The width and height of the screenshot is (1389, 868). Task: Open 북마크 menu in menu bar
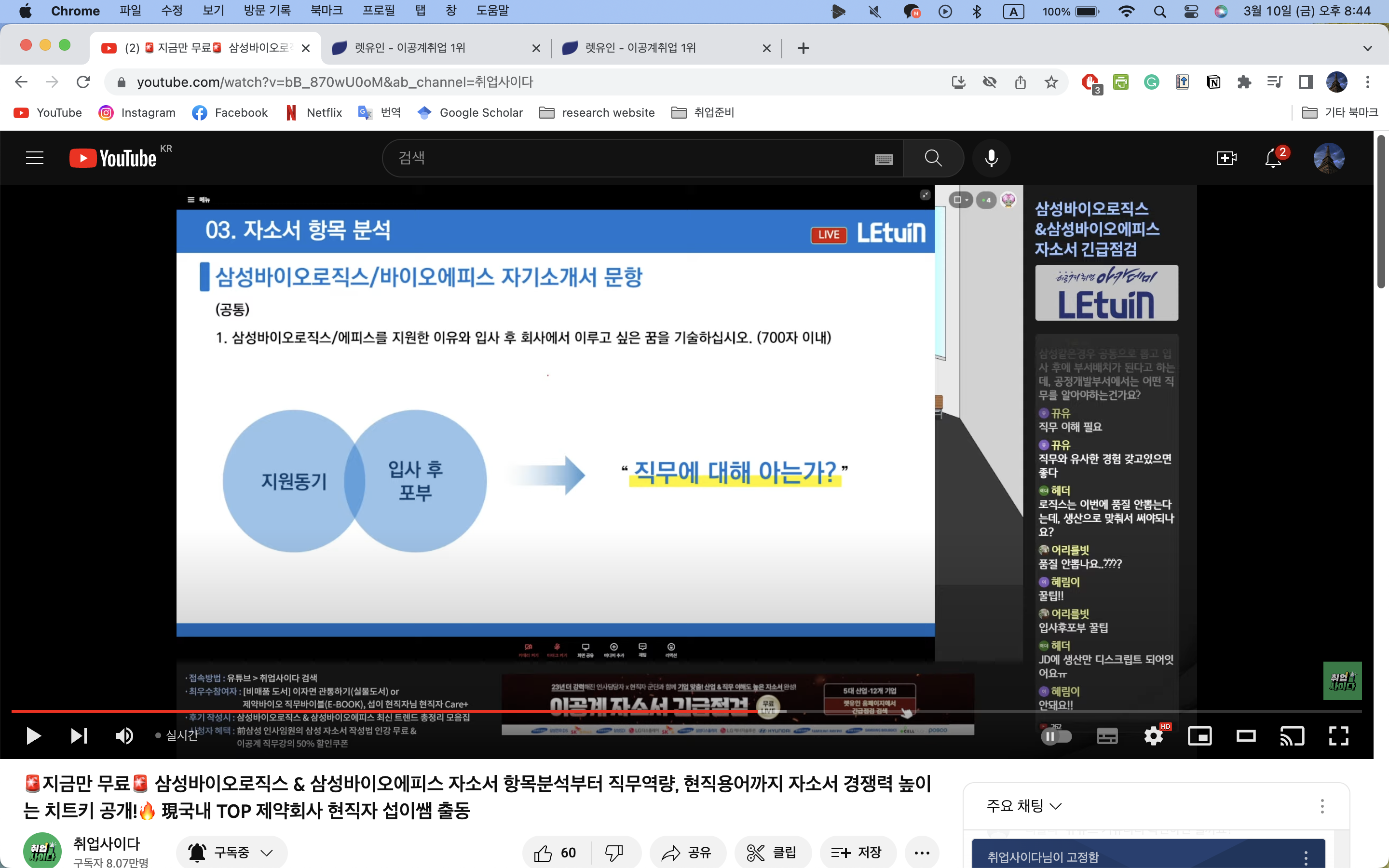(326, 11)
